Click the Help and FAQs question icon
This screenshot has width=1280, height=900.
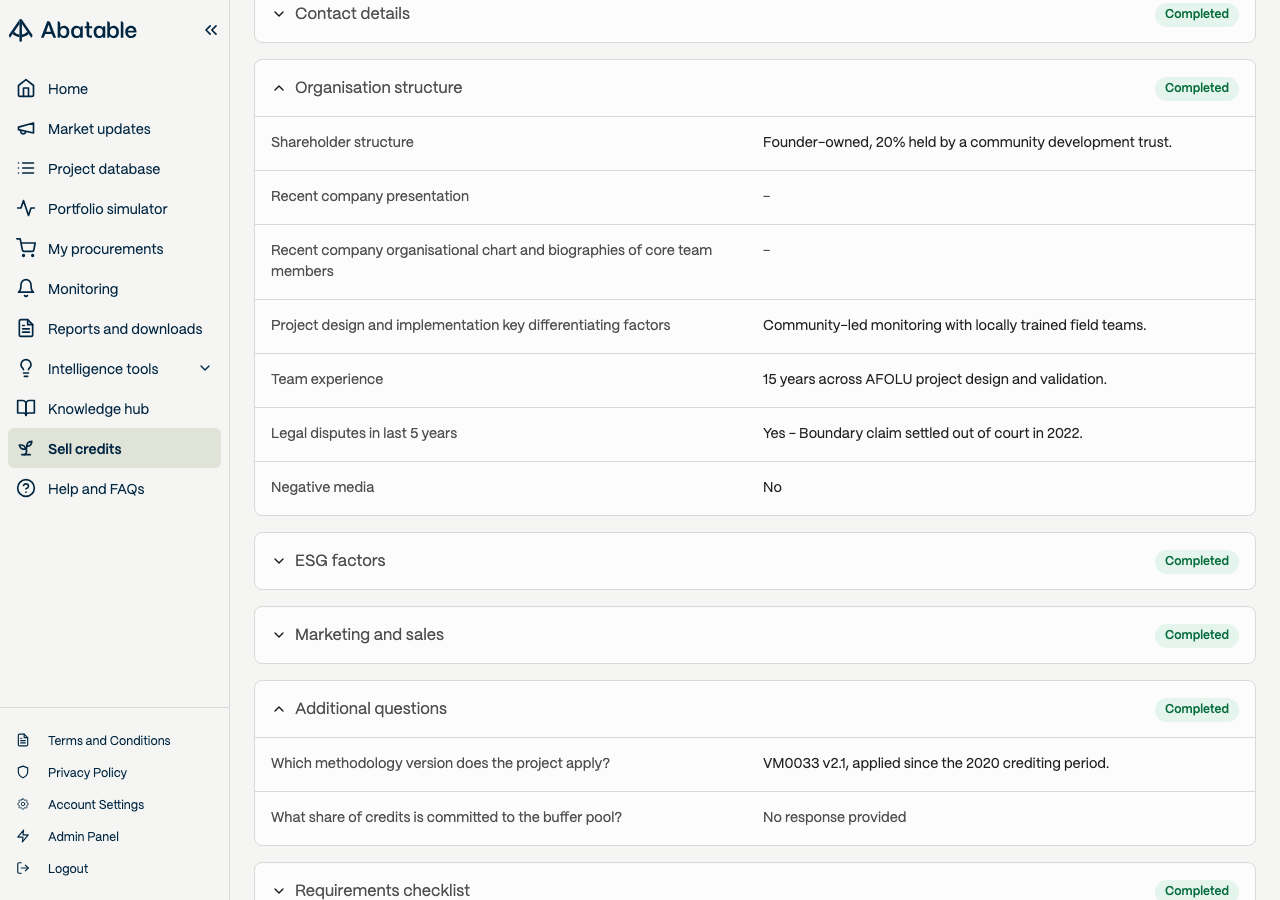[x=26, y=489]
